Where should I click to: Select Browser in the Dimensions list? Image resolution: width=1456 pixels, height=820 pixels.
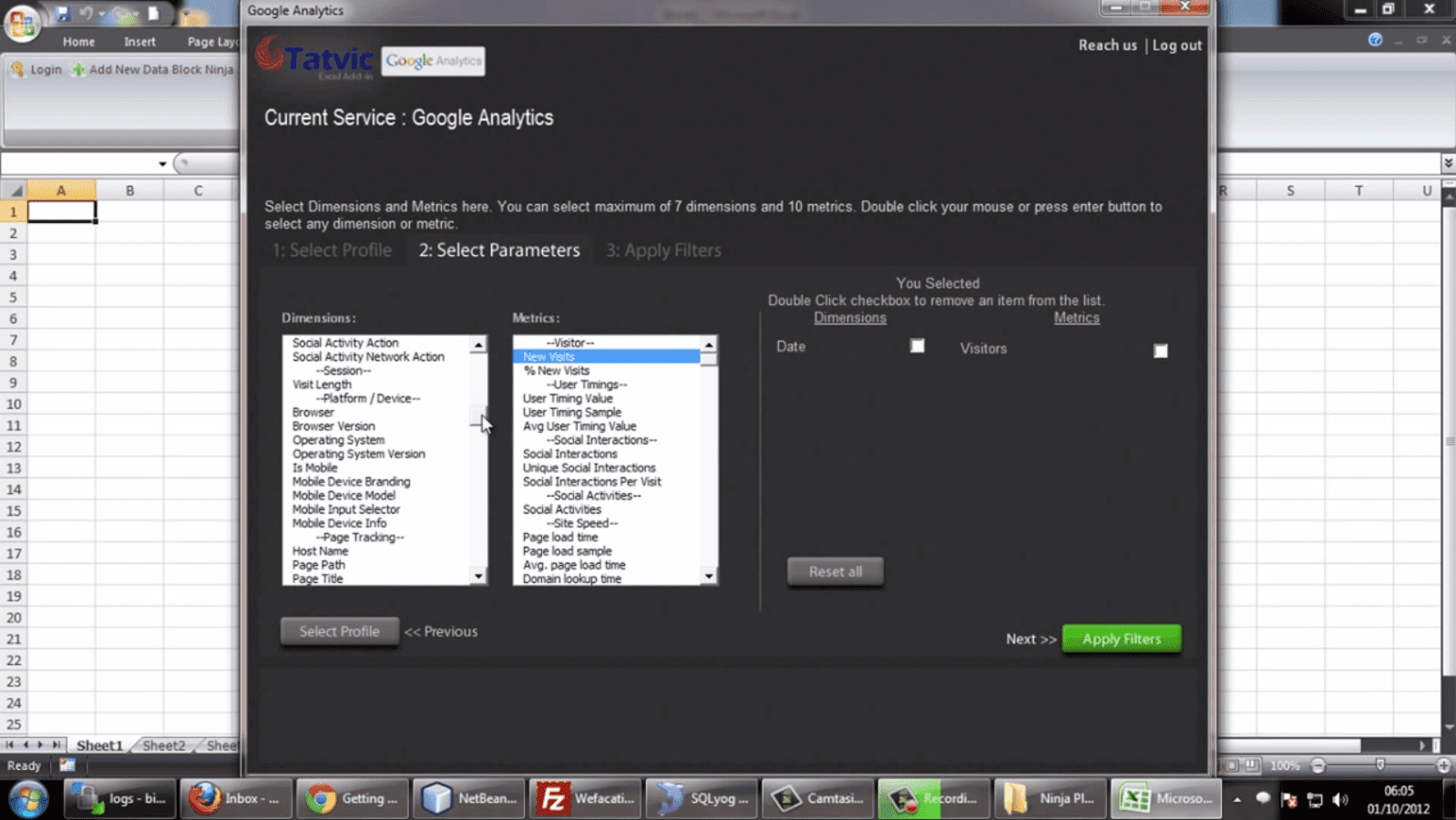point(313,413)
